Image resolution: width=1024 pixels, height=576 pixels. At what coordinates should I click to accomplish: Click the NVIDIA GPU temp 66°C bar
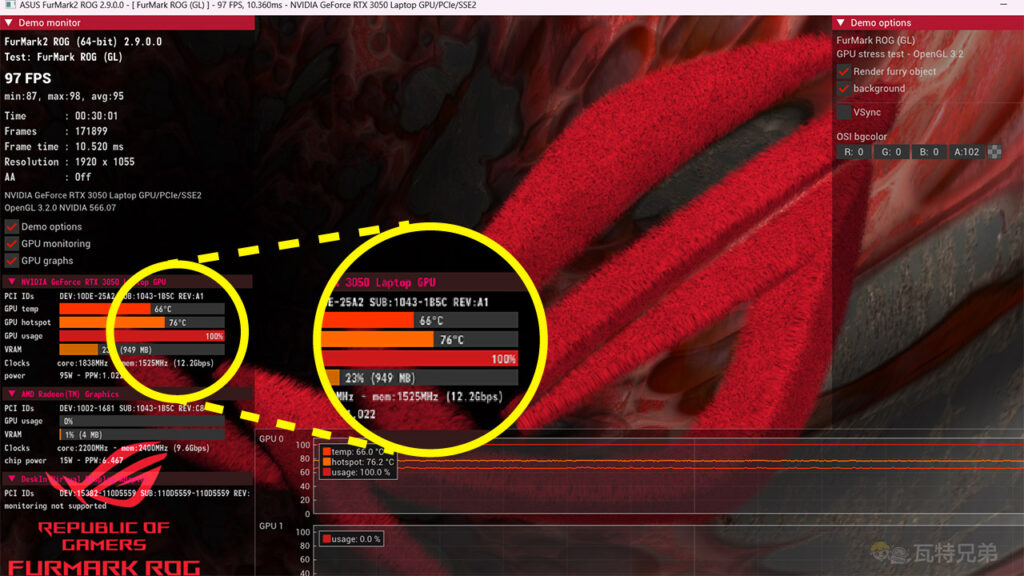click(142, 309)
